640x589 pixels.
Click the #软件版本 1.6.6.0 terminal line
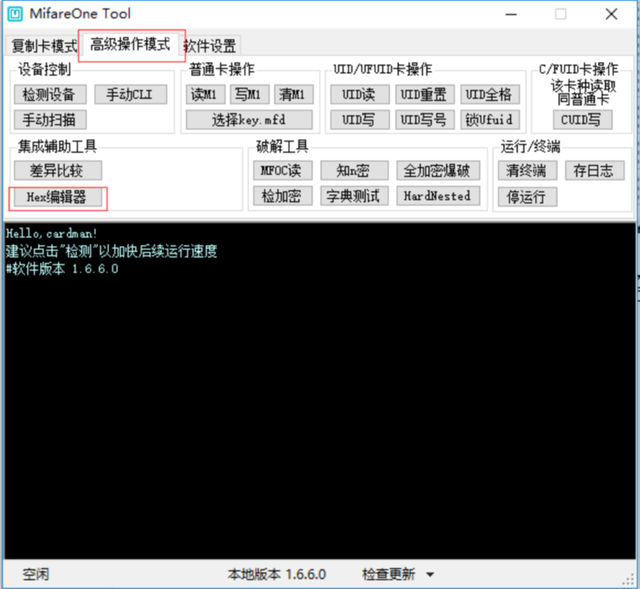(x=62, y=269)
